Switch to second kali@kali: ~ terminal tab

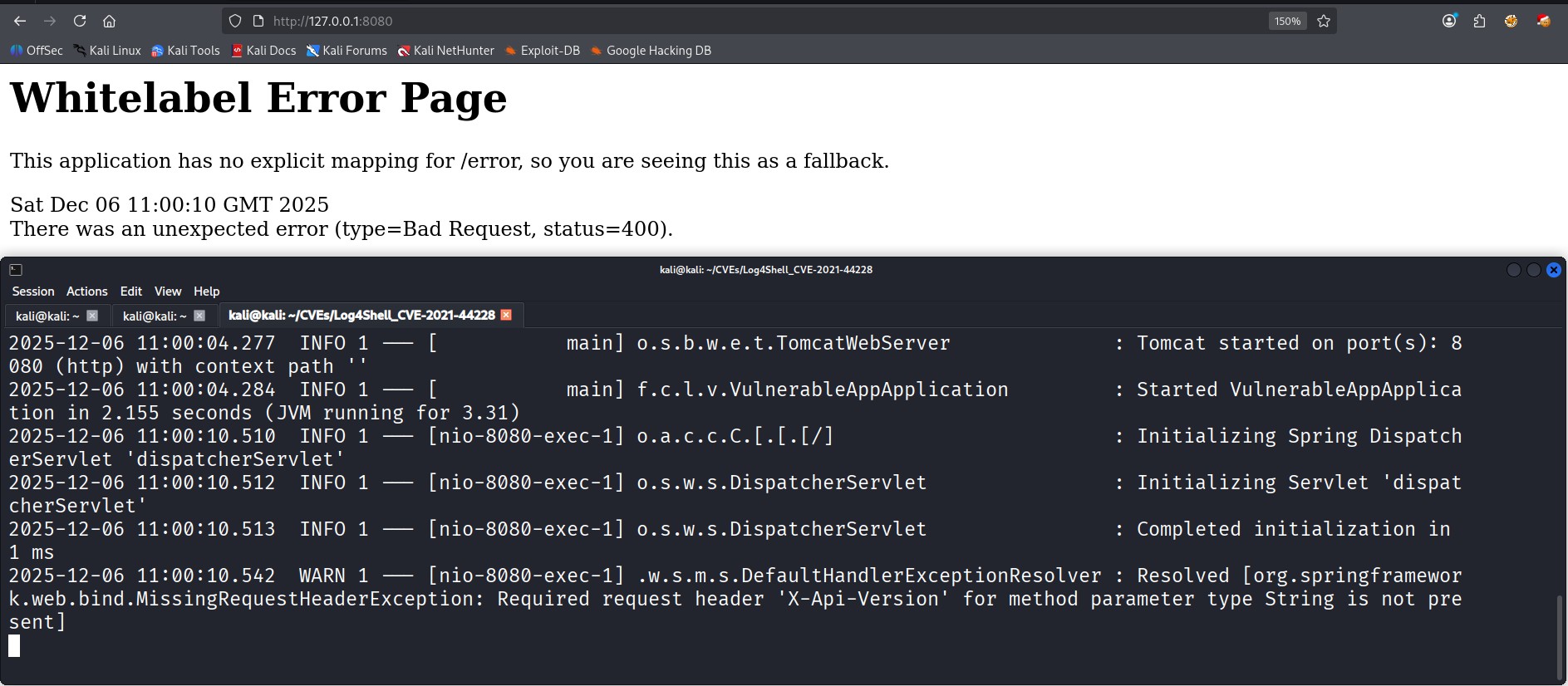[x=155, y=316]
